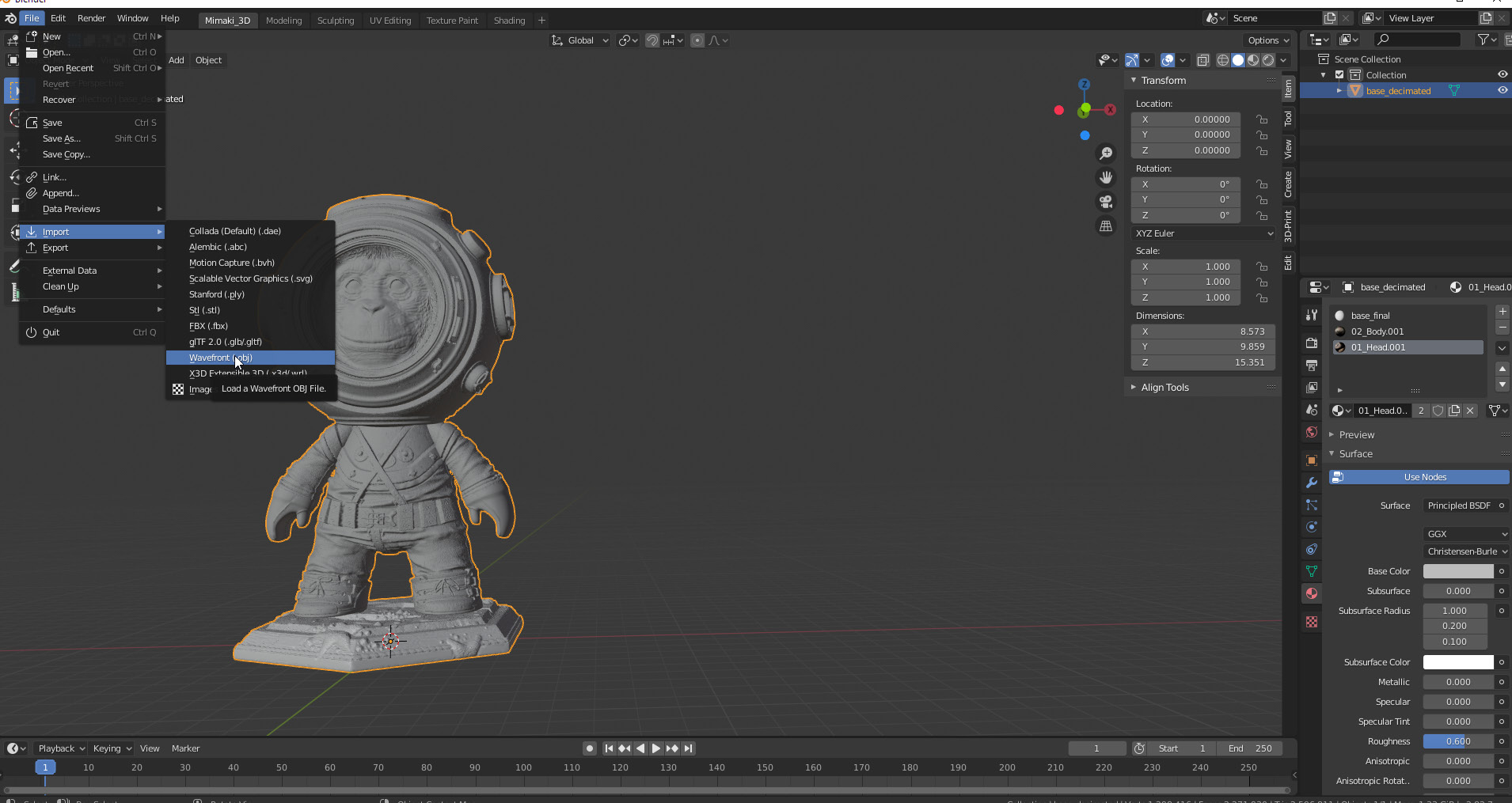Image resolution: width=1512 pixels, height=803 pixels.
Task: Open the Render properties tab
Action: pyautogui.click(x=1312, y=343)
